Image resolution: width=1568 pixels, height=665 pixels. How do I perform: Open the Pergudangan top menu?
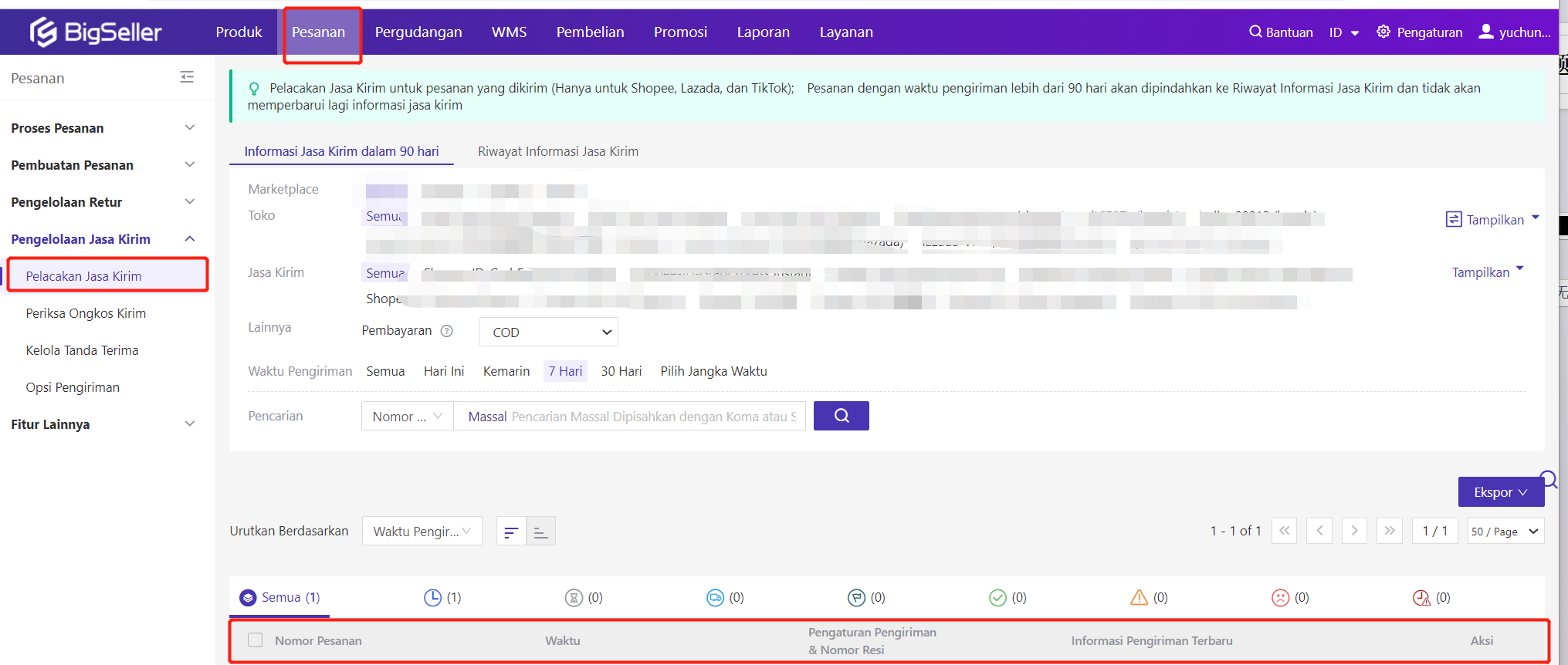point(418,32)
